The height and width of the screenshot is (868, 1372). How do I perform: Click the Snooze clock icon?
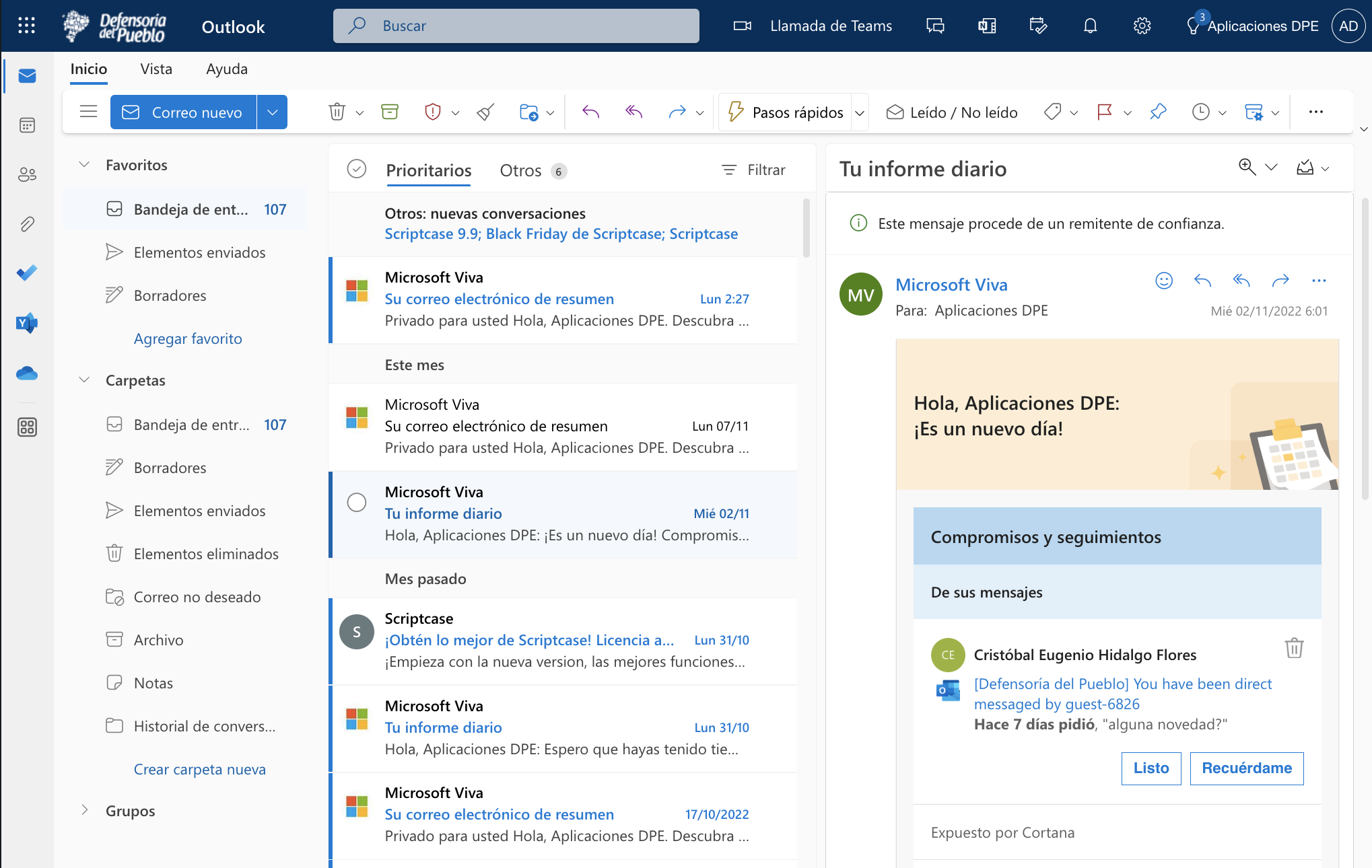(1200, 112)
